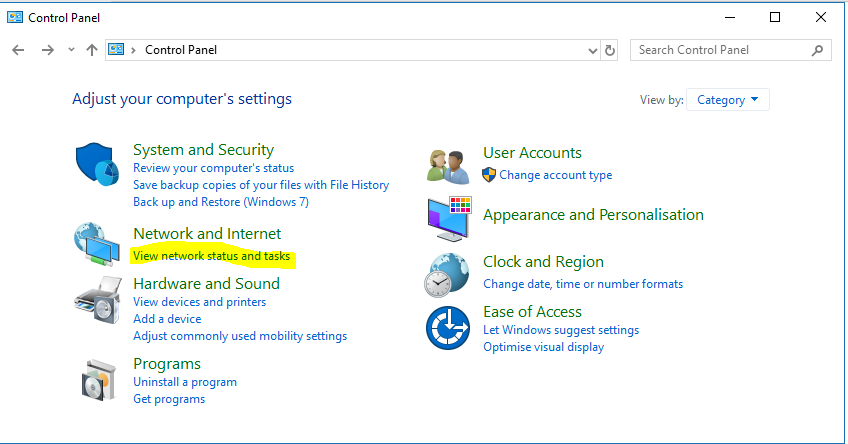Viewport: 848px width, 444px height.
Task: Click the Appearance and Personalisation monitor icon
Action: [x=449, y=218]
